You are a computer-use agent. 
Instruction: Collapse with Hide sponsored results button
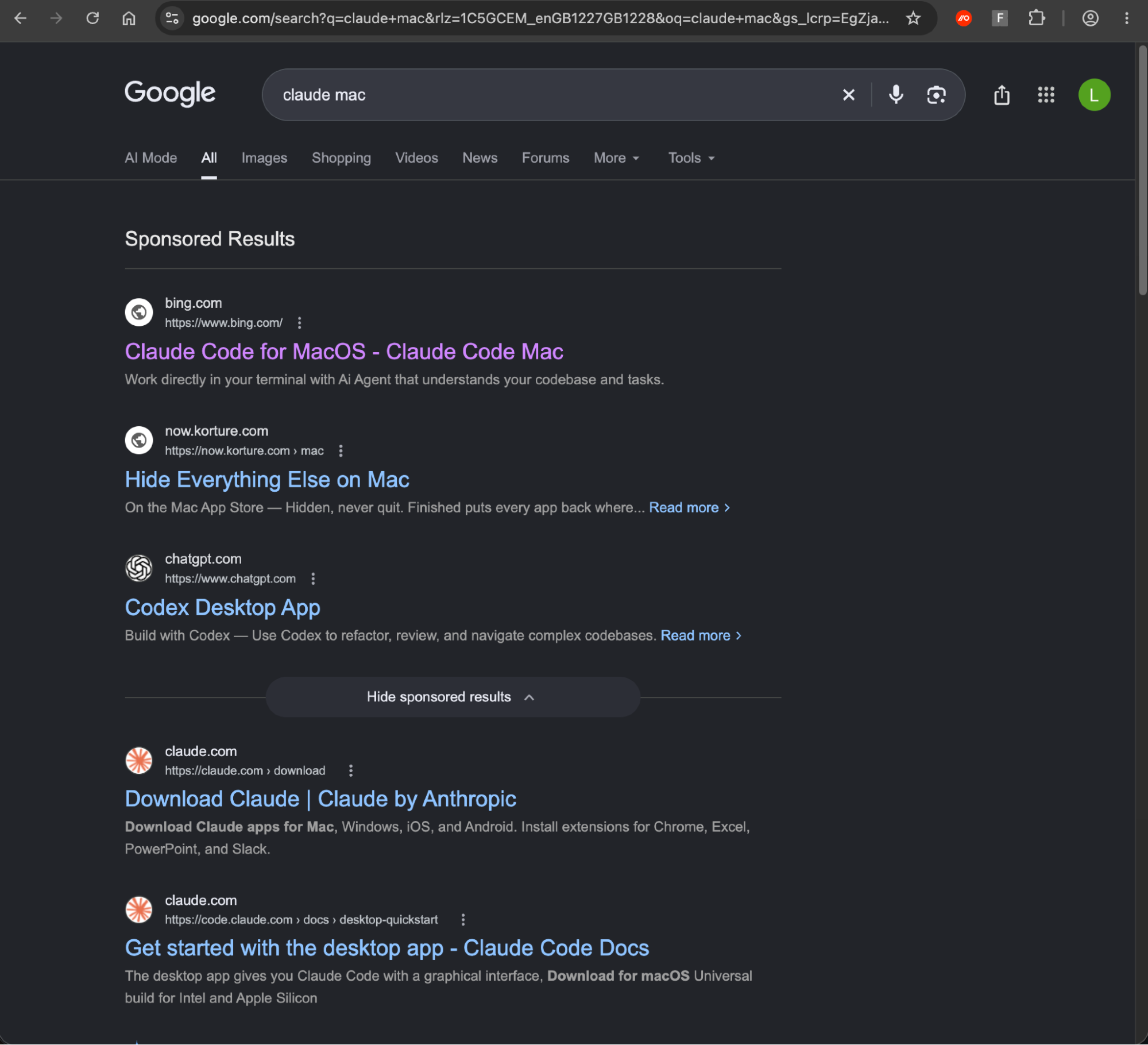(453, 697)
